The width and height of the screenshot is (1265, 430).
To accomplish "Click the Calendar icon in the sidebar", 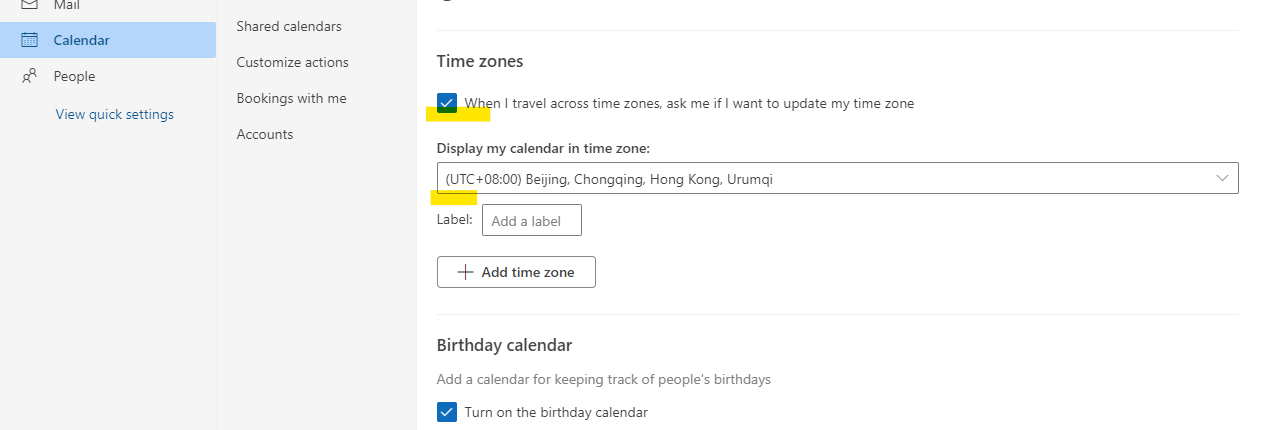I will point(30,40).
